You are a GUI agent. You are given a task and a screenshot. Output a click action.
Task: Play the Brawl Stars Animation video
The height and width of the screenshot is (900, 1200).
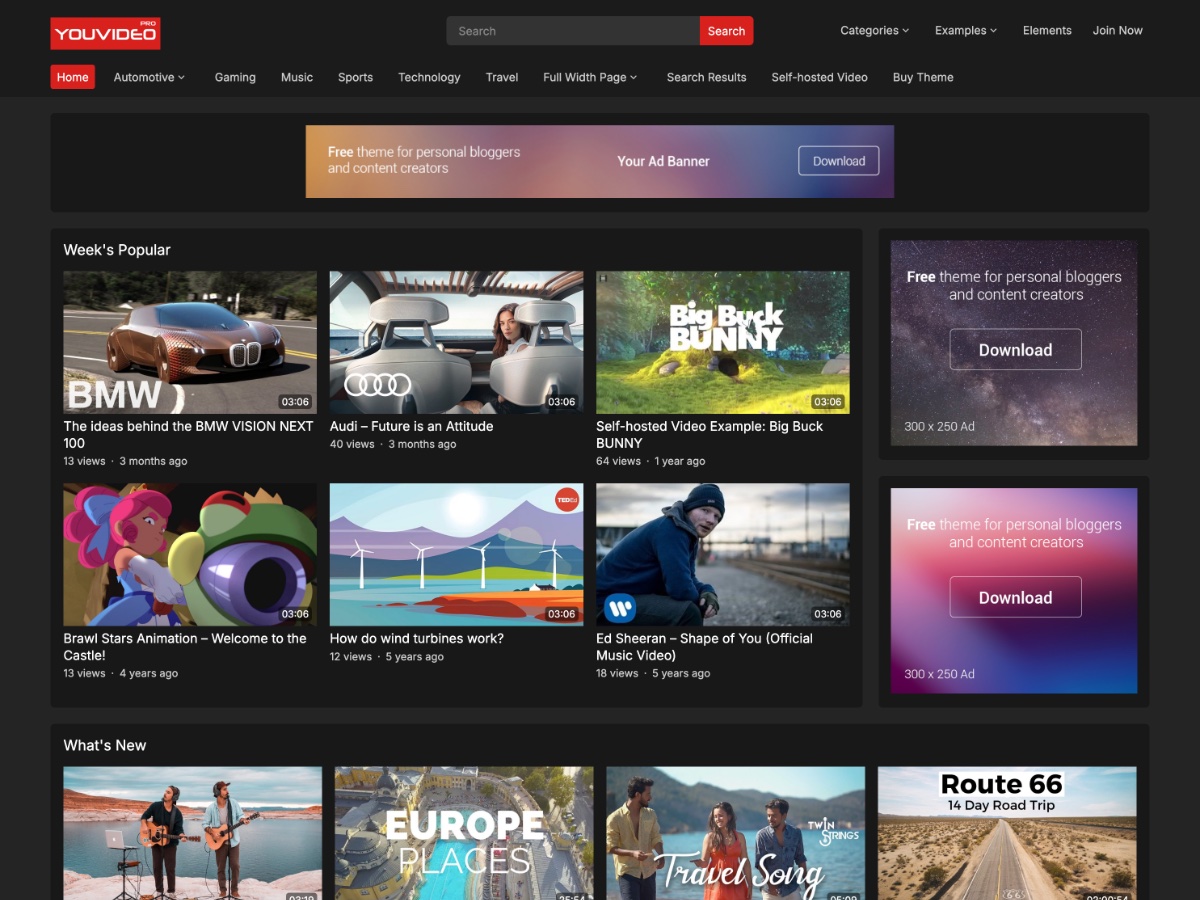tap(189, 553)
